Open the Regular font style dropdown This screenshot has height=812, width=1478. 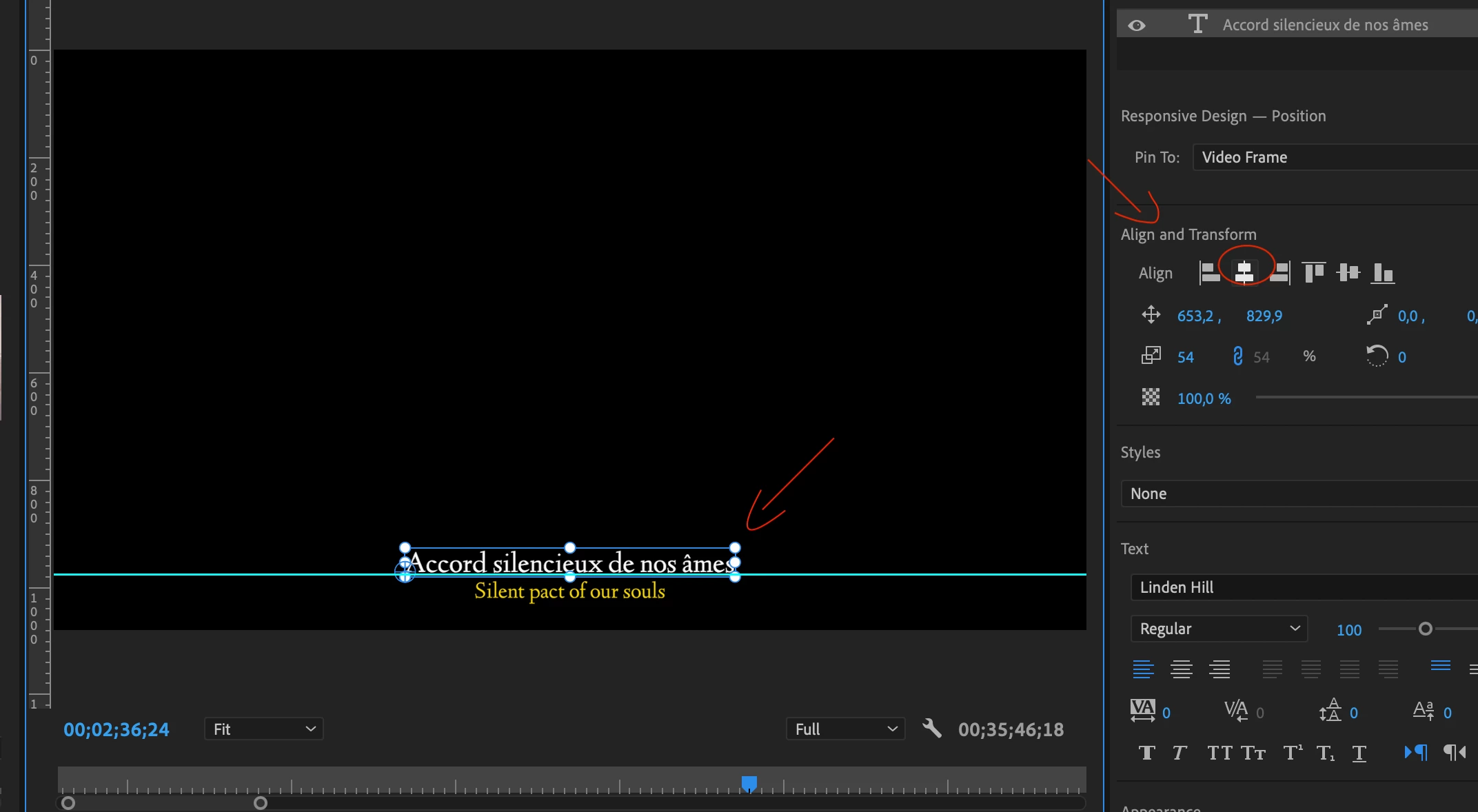[1219, 629]
